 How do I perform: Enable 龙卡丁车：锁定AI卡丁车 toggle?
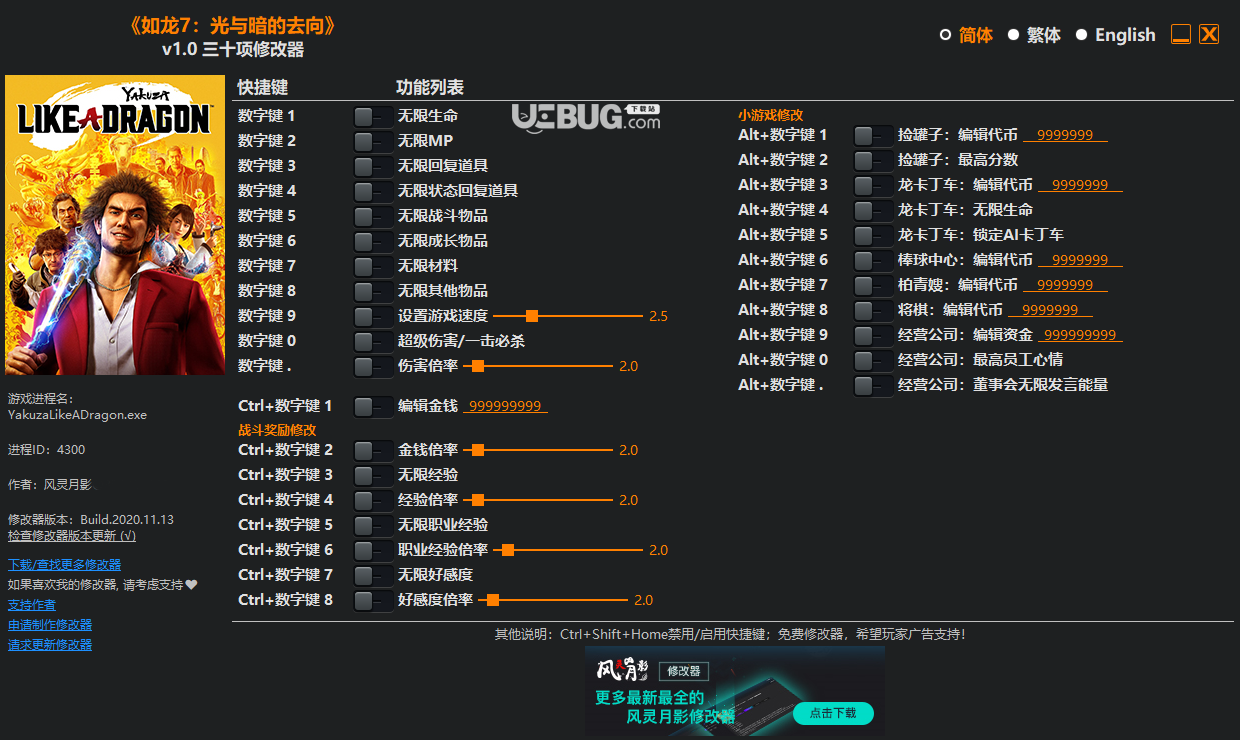(873, 235)
